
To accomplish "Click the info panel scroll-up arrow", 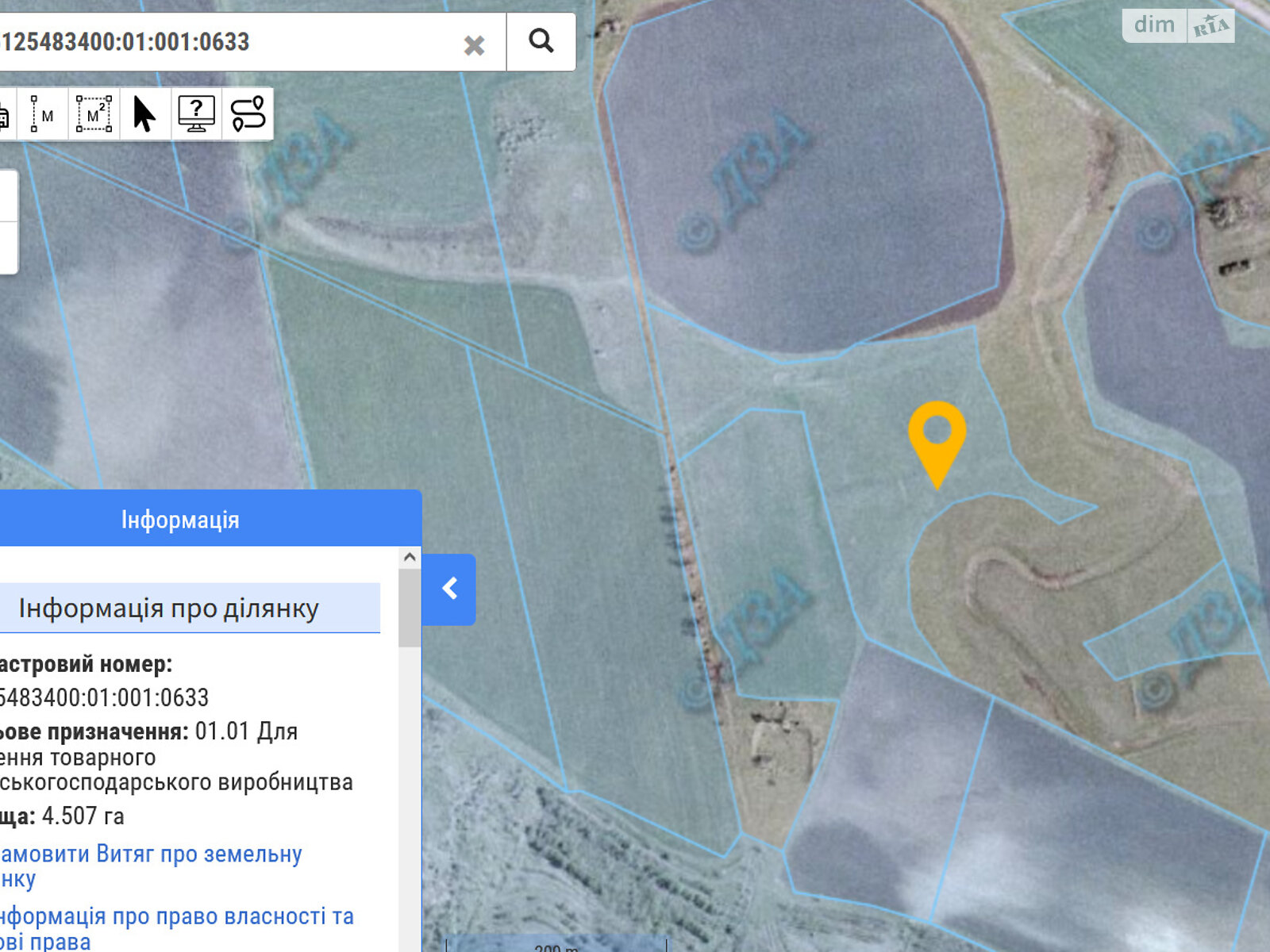I will 410,557.
